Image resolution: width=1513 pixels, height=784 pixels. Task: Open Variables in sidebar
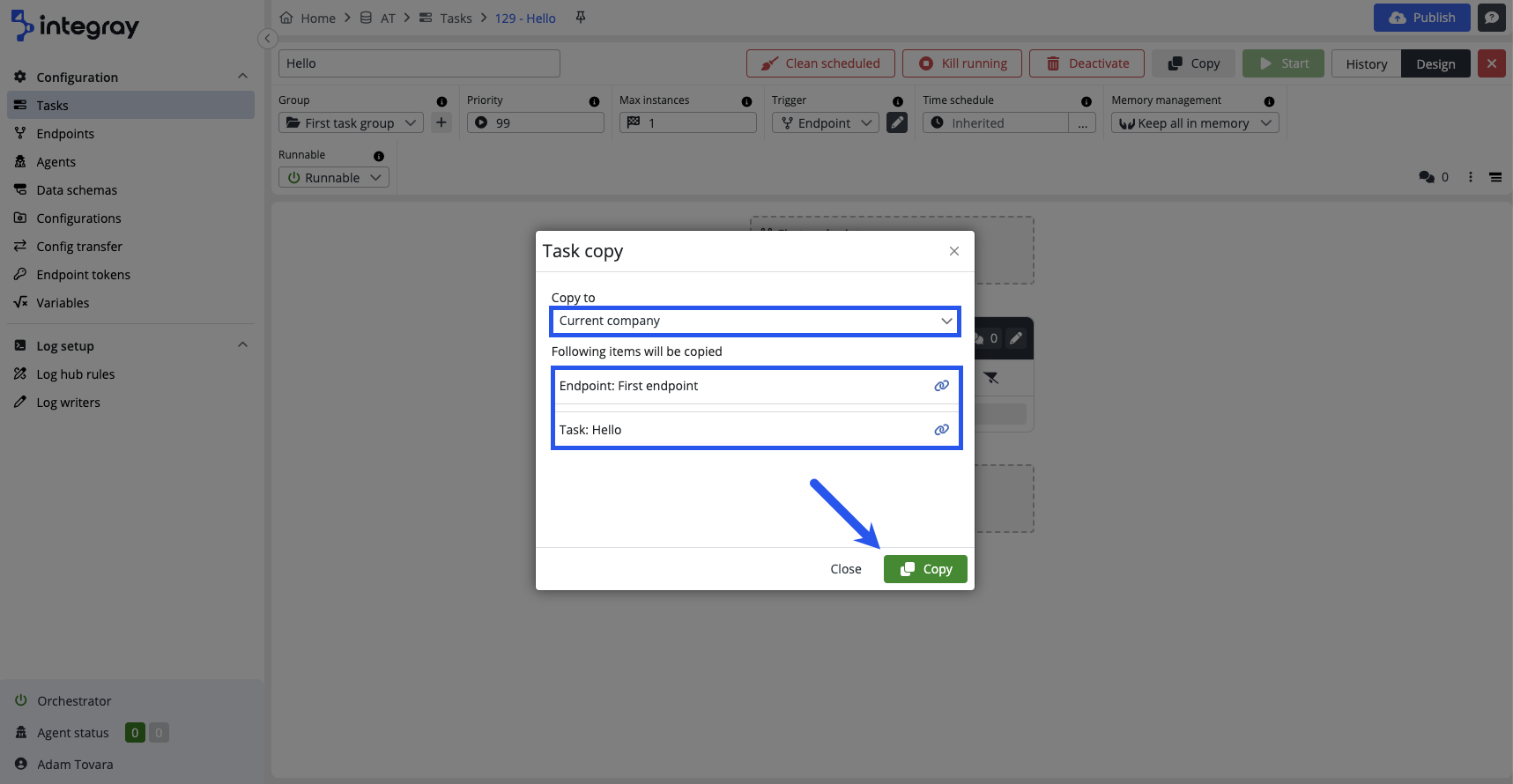tap(130, 303)
